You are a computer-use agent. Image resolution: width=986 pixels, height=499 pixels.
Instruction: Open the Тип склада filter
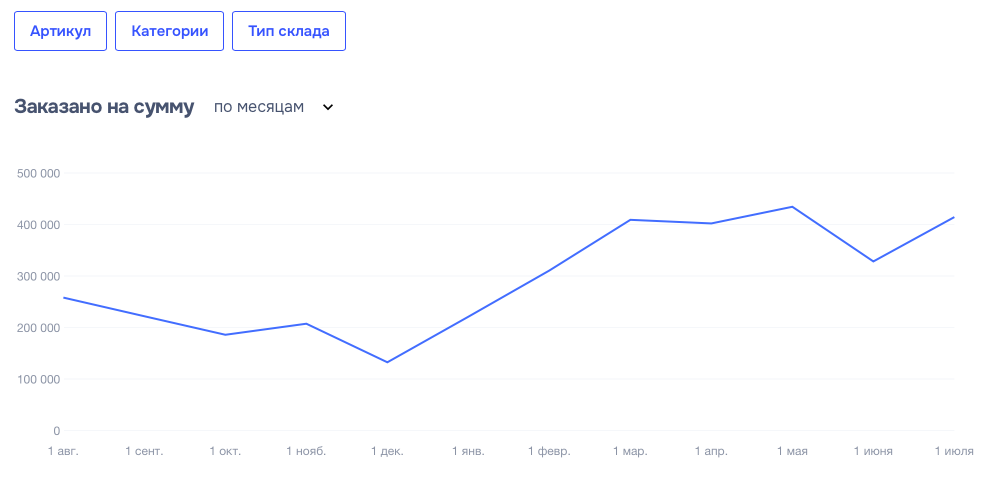point(289,31)
